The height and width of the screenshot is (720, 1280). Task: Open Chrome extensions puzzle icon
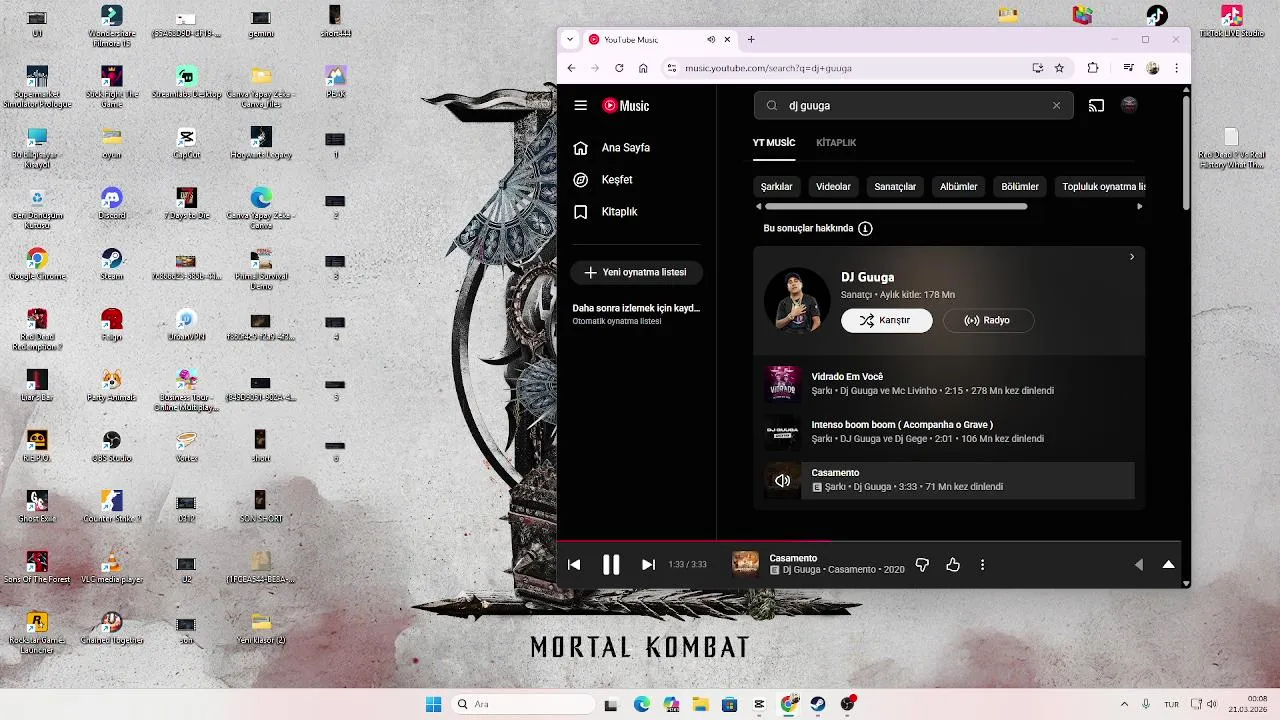click(1092, 68)
